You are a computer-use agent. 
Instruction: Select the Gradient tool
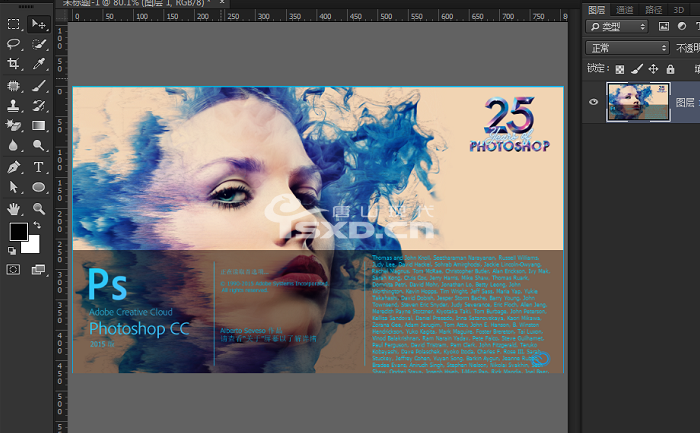point(38,125)
